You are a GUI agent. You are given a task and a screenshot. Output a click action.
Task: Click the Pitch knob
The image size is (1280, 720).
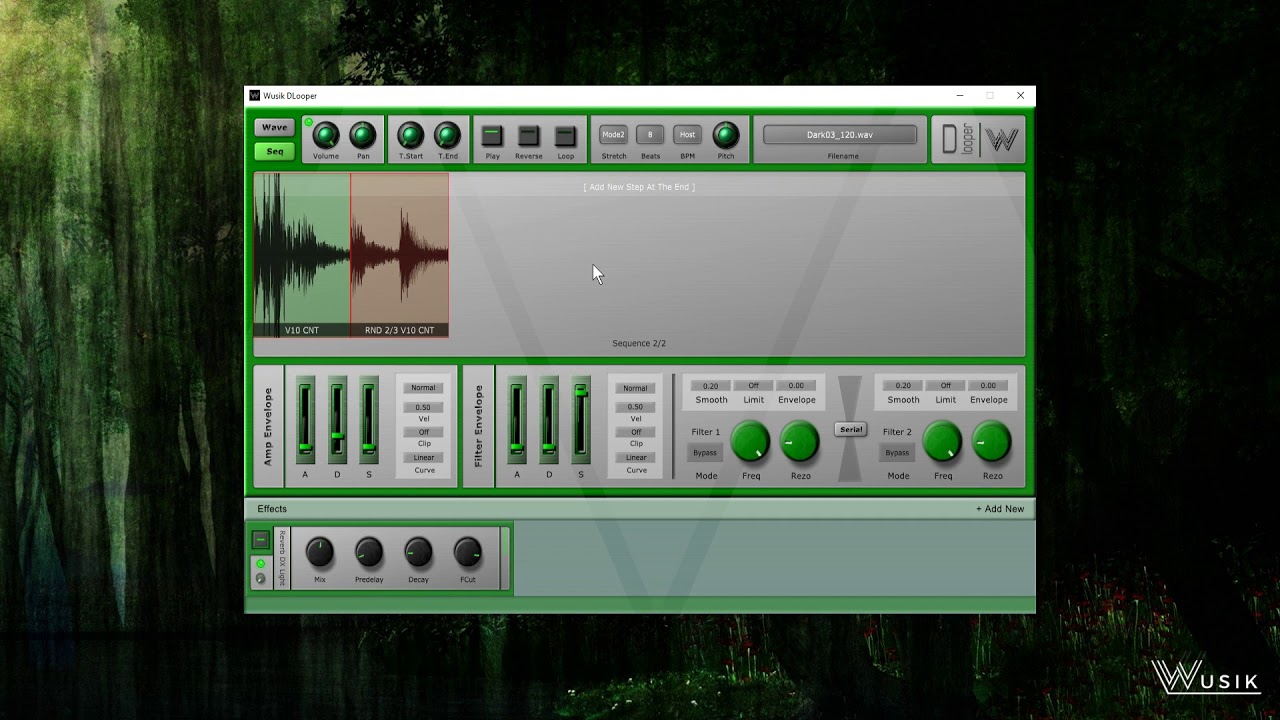pos(726,135)
